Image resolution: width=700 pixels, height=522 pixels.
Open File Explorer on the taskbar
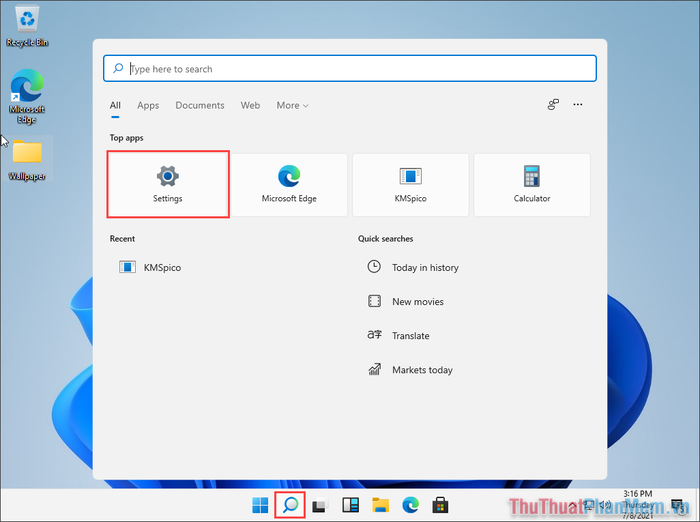point(380,505)
